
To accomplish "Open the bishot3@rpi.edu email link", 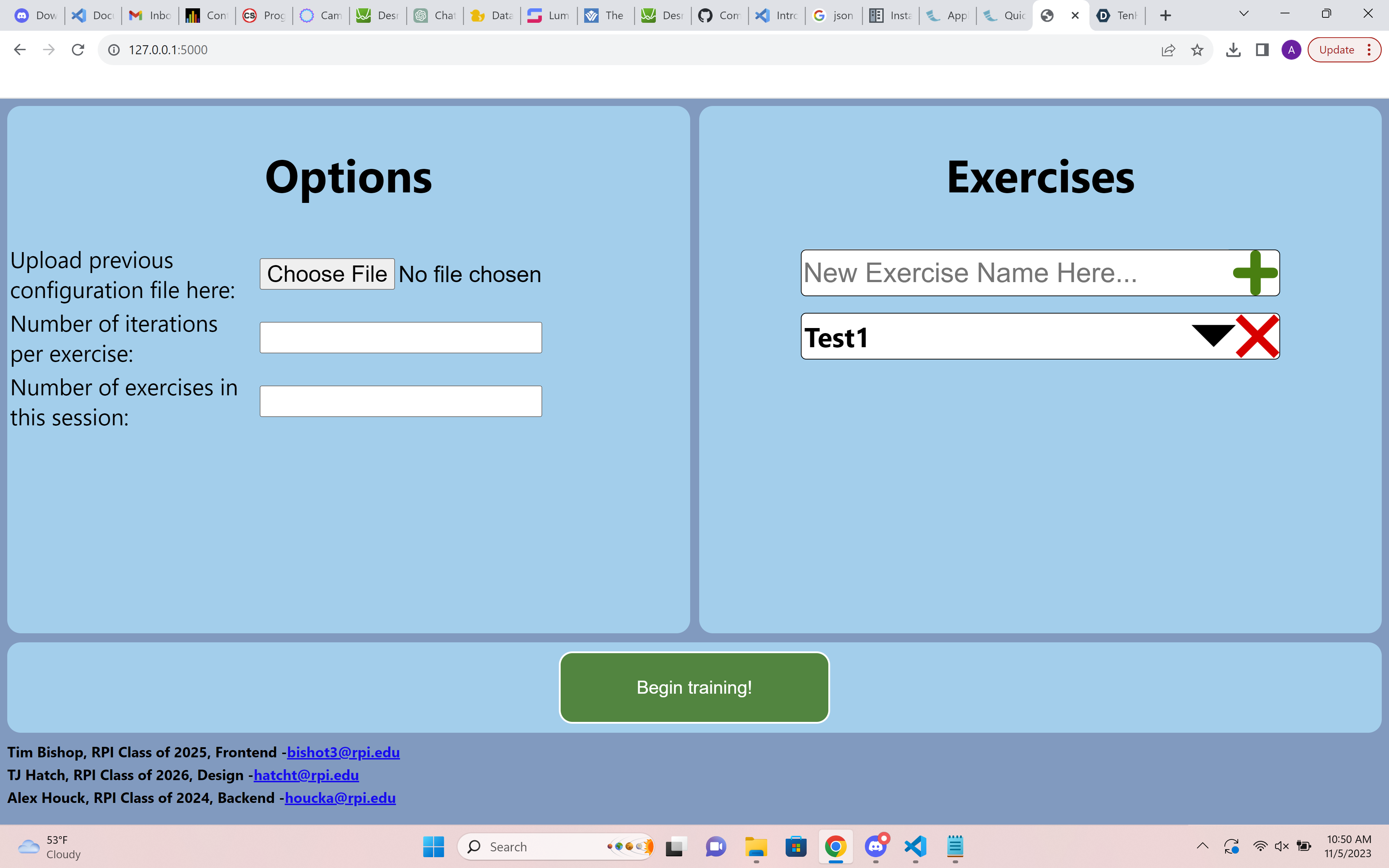I will pyautogui.click(x=343, y=752).
